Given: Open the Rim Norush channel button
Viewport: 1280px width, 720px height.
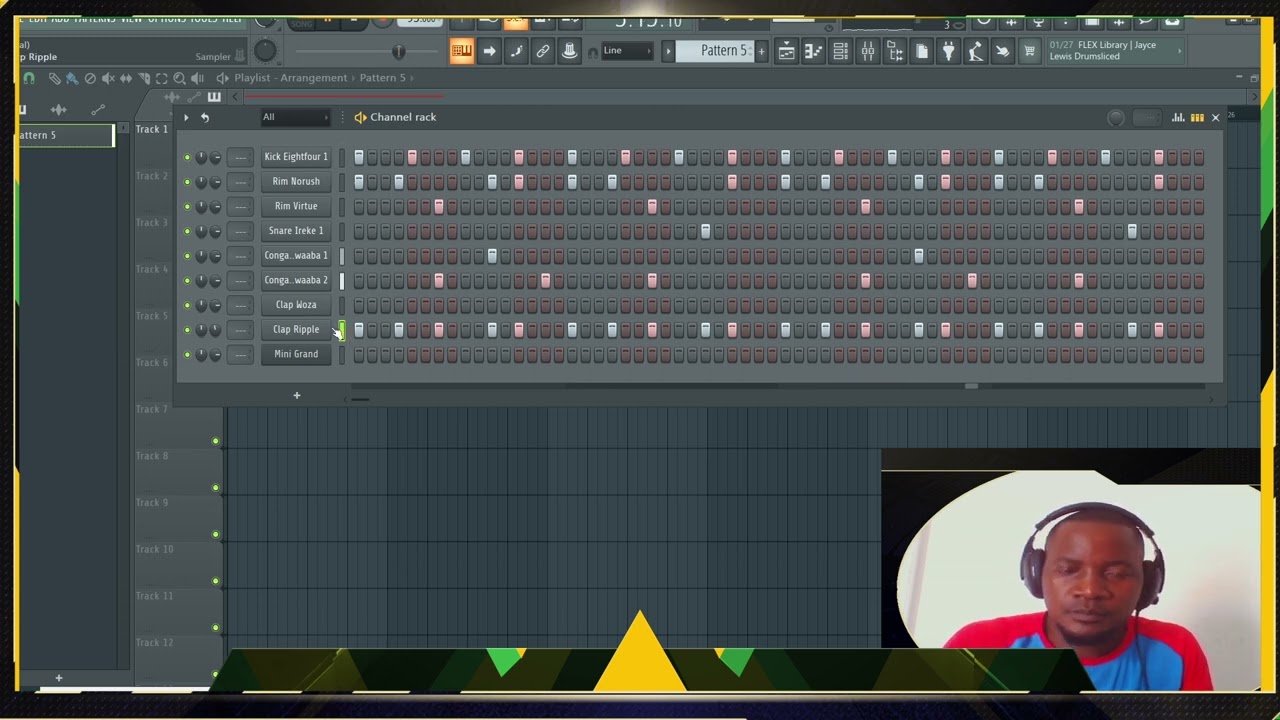Looking at the screenshot, I should pyautogui.click(x=296, y=182).
